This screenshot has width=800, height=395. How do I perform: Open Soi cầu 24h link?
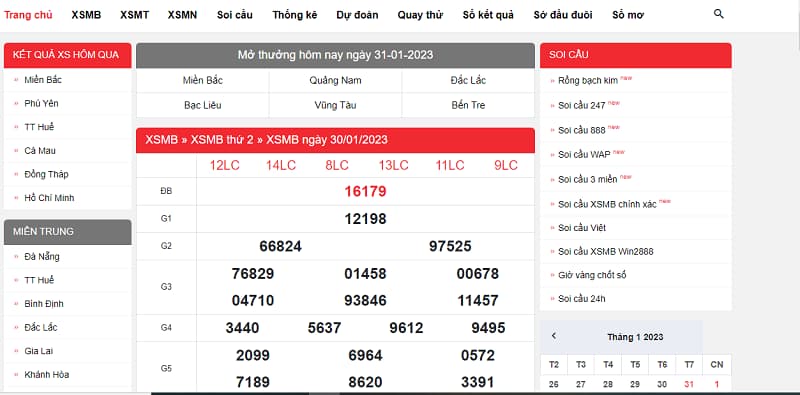(x=582, y=299)
